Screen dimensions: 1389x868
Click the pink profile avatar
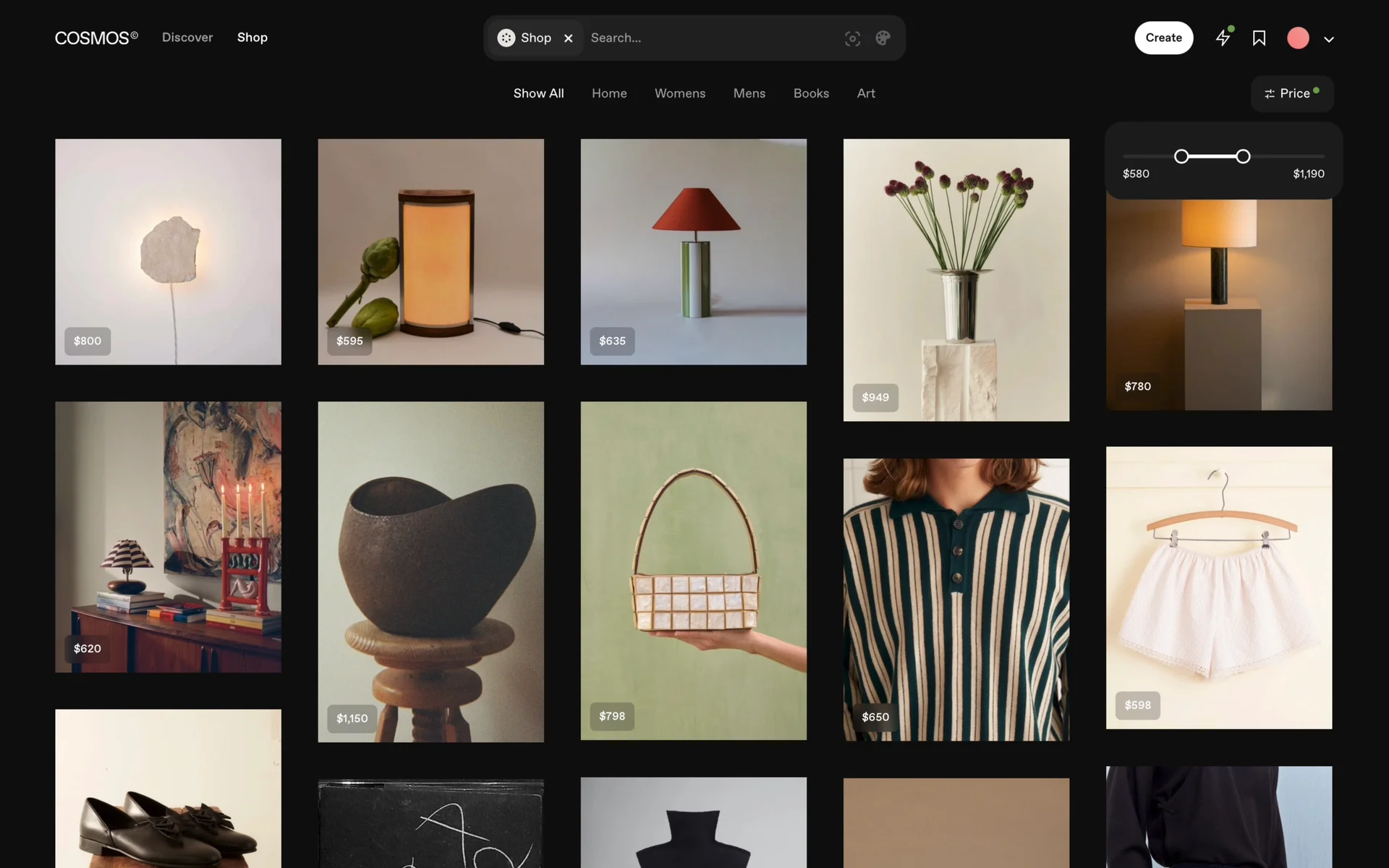click(x=1298, y=38)
